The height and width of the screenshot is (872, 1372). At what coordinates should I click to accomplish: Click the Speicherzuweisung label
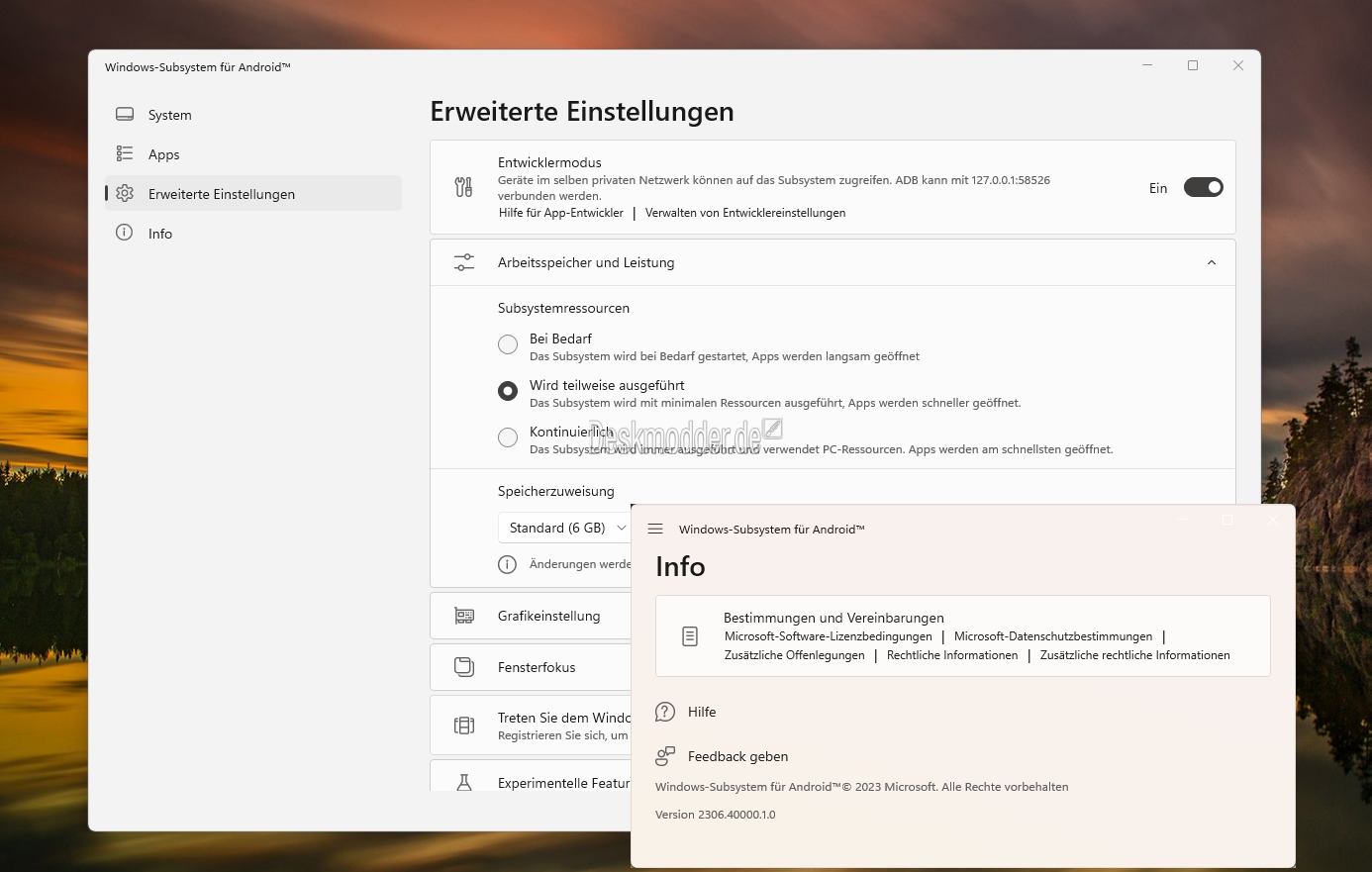556,491
